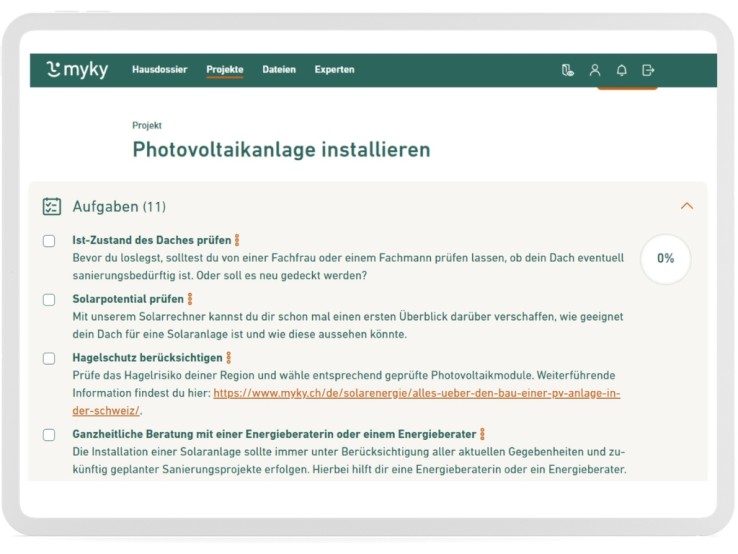Check the Ganzheitliche Beratung task checkbox
The height and width of the screenshot is (554, 738).
pyautogui.click(x=49, y=435)
